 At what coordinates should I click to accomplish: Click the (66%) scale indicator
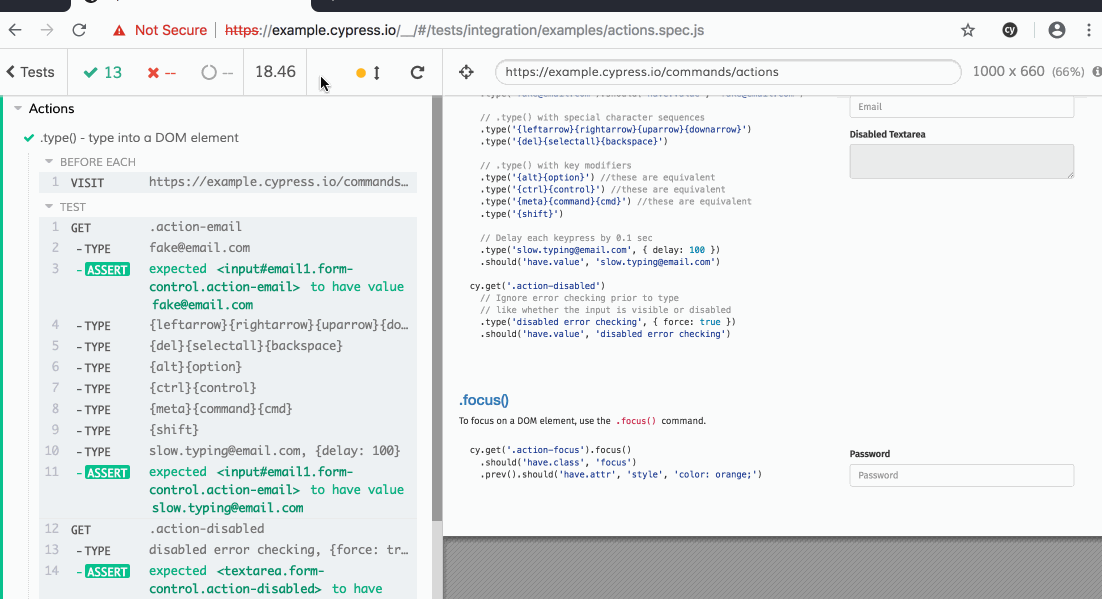pyautogui.click(x=1068, y=72)
